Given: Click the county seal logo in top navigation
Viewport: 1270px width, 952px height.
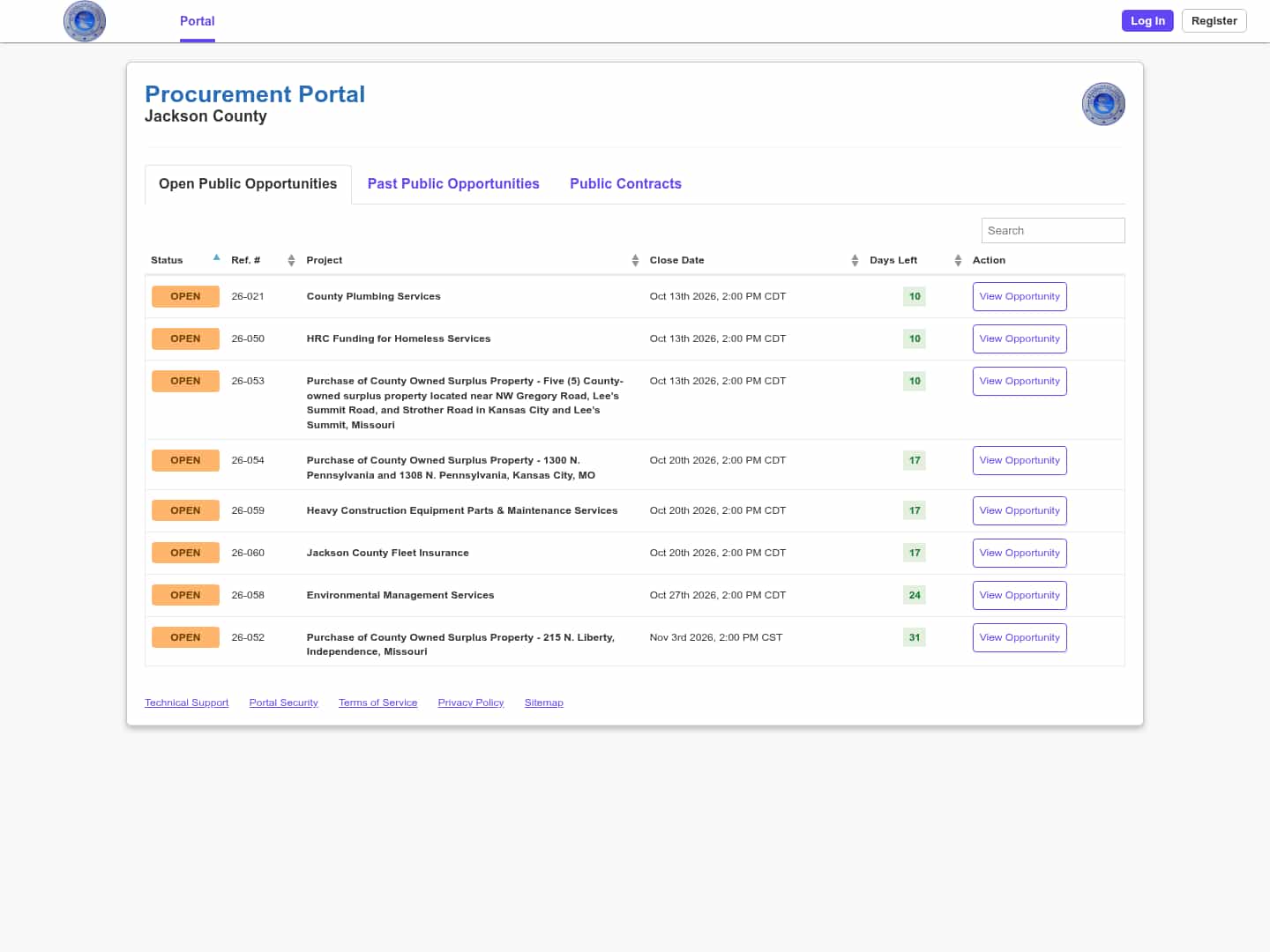Looking at the screenshot, I should [x=85, y=21].
